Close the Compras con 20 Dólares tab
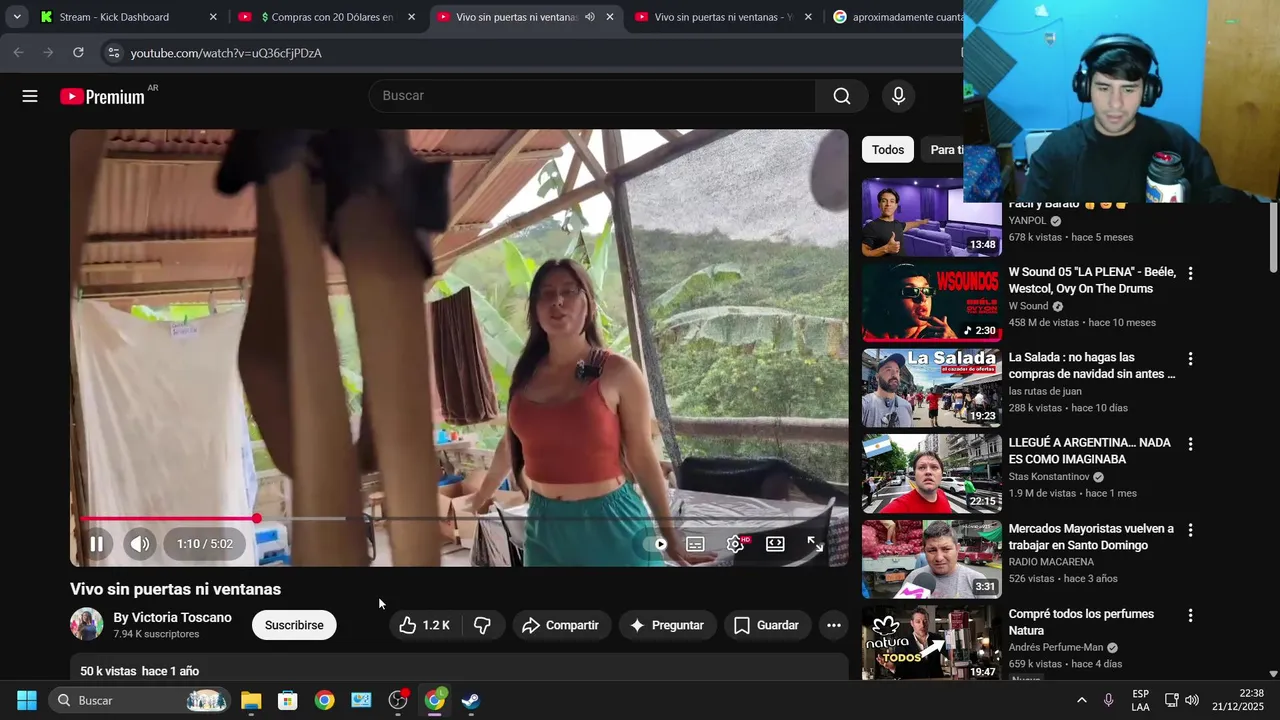 pyautogui.click(x=411, y=17)
